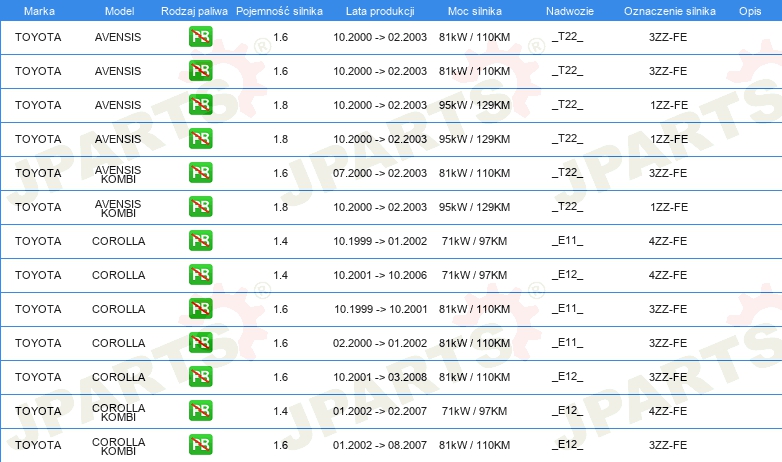Click the Model column header
Viewport: 782px width, 462px height.
pos(119,11)
